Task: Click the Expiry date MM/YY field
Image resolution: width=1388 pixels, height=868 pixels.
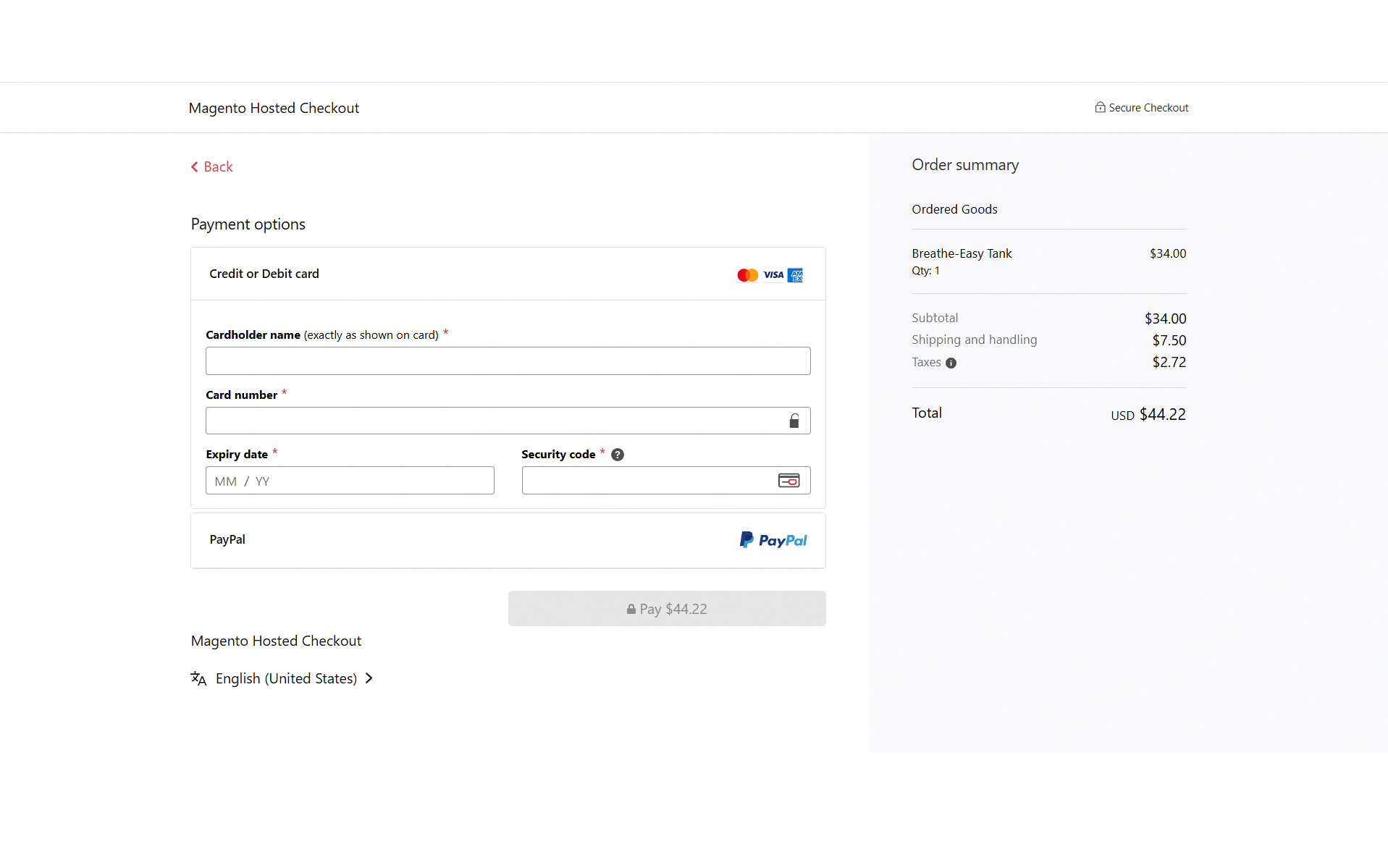Action: pos(350,480)
